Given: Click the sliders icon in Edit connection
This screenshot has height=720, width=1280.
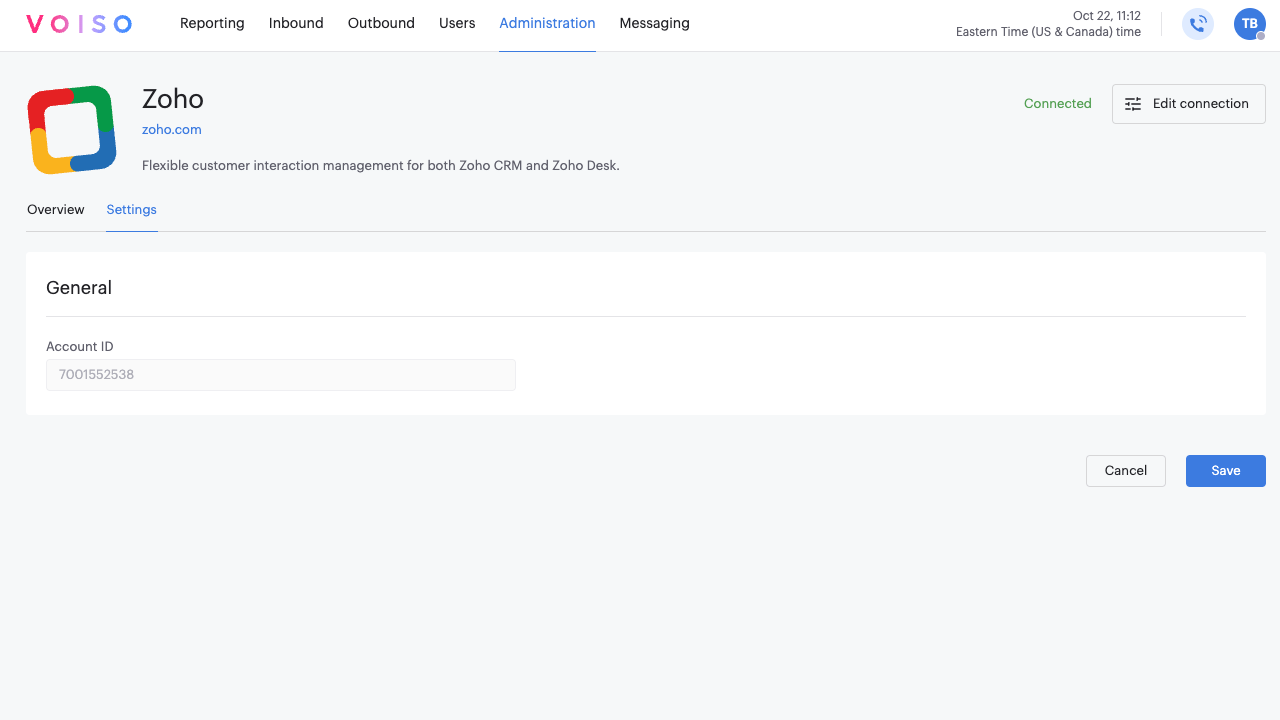Looking at the screenshot, I should tap(1133, 104).
